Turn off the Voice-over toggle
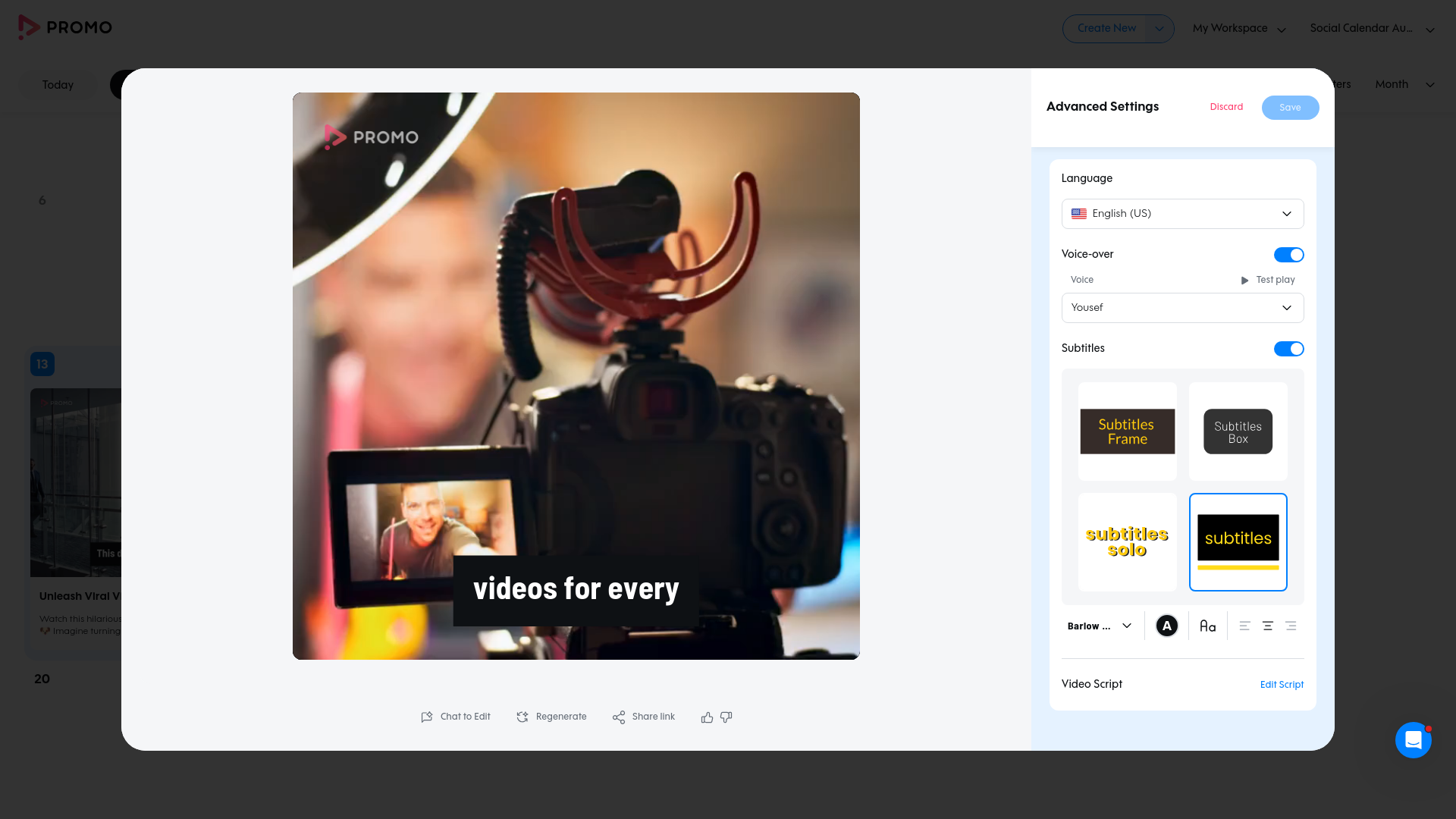This screenshot has height=819, width=1456. click(1288, 255)
